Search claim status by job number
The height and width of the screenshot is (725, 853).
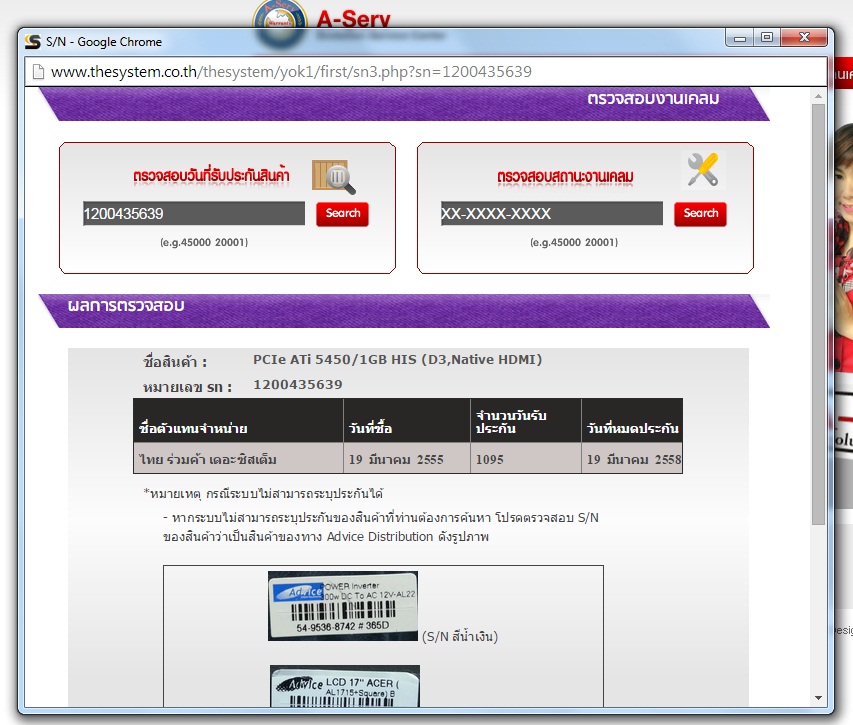(700, 213)
